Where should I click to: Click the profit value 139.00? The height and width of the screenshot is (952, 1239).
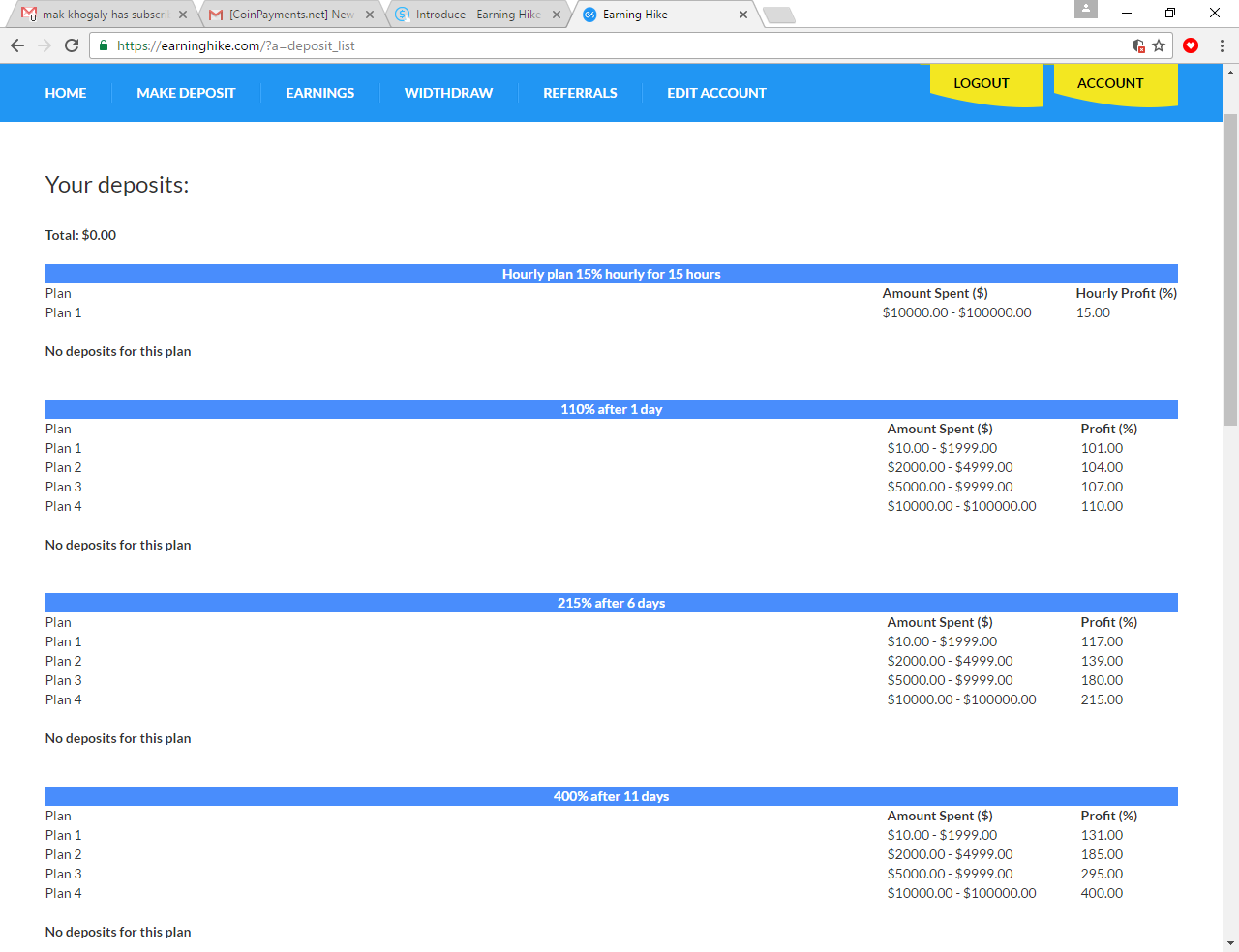1103,661
